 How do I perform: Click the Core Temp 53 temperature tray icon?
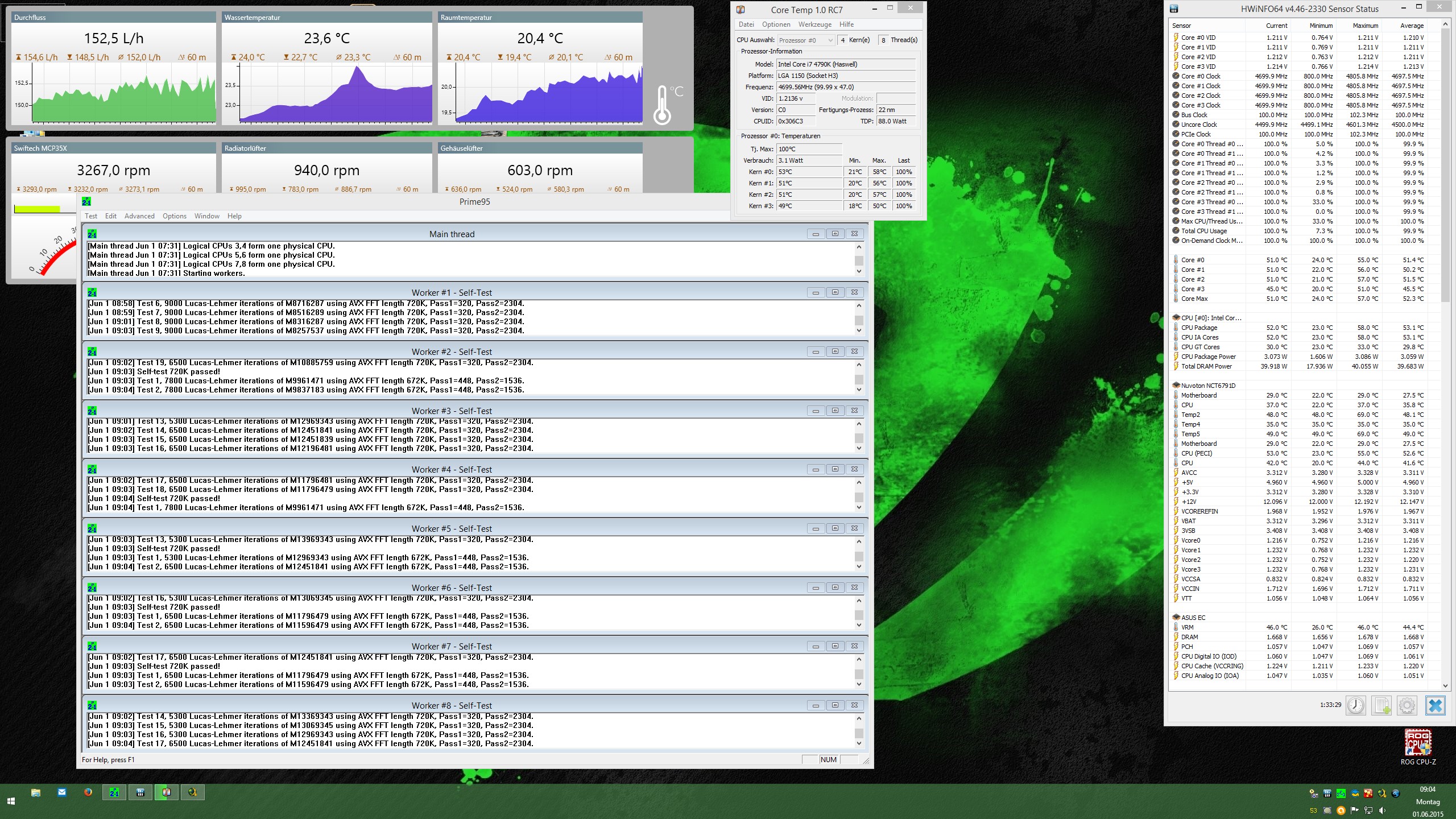coord(1313,810)
